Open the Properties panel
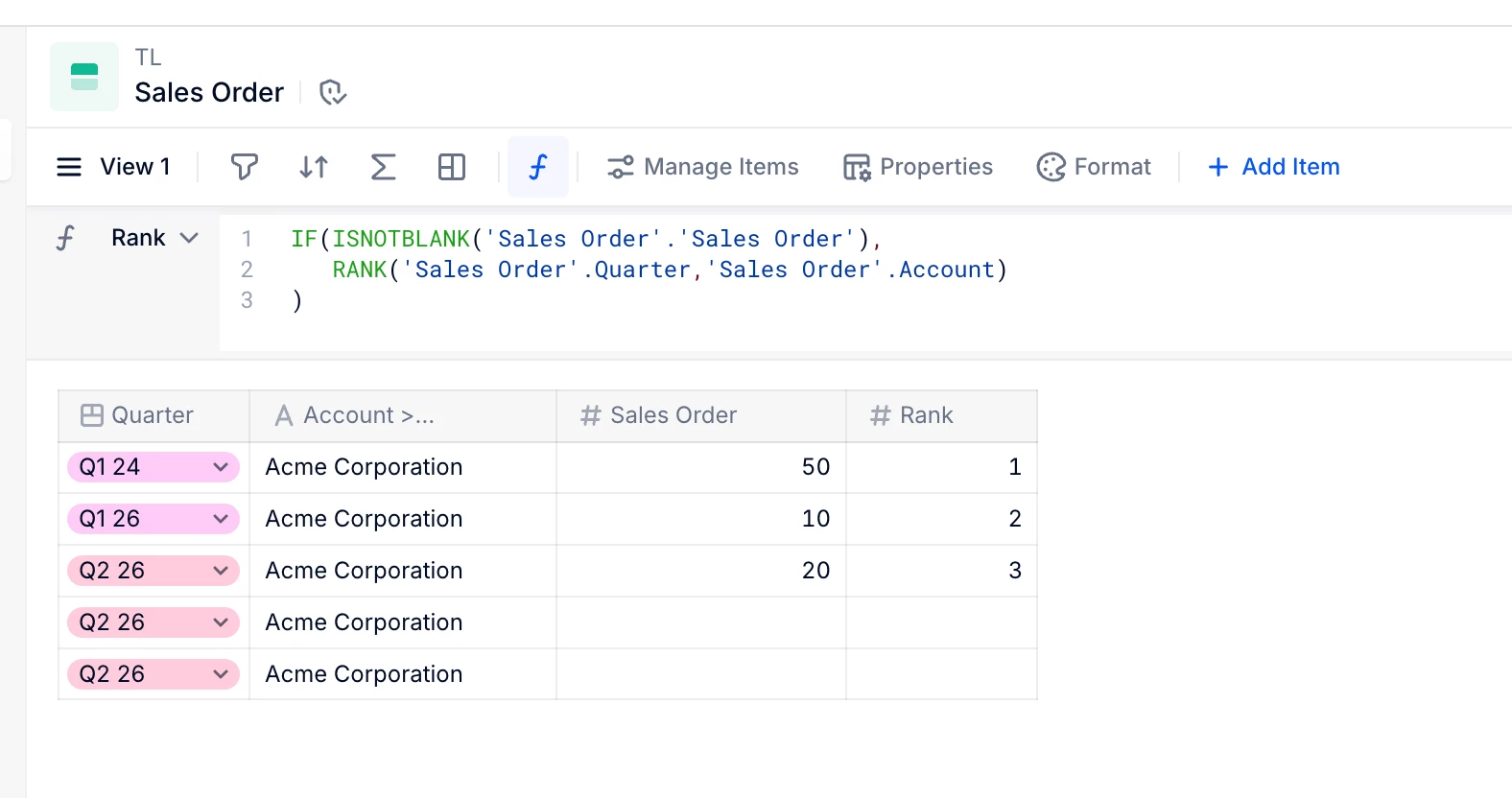The width and height of the screenshot is (1512, 798). click(x=918, y=167)
